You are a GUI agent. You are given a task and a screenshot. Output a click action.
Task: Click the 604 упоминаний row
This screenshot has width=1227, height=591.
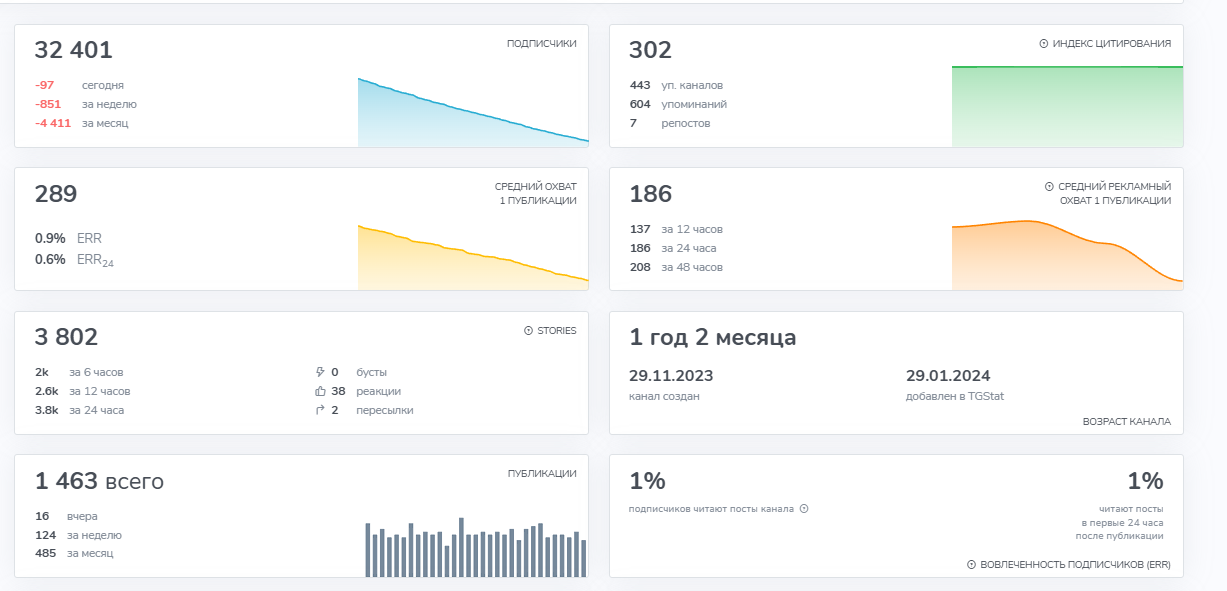click(678, 104)
